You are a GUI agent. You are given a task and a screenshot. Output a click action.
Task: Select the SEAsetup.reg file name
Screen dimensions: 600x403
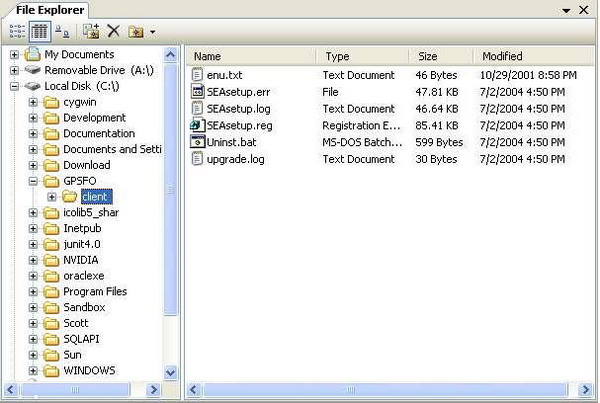[x=240, y=126]
